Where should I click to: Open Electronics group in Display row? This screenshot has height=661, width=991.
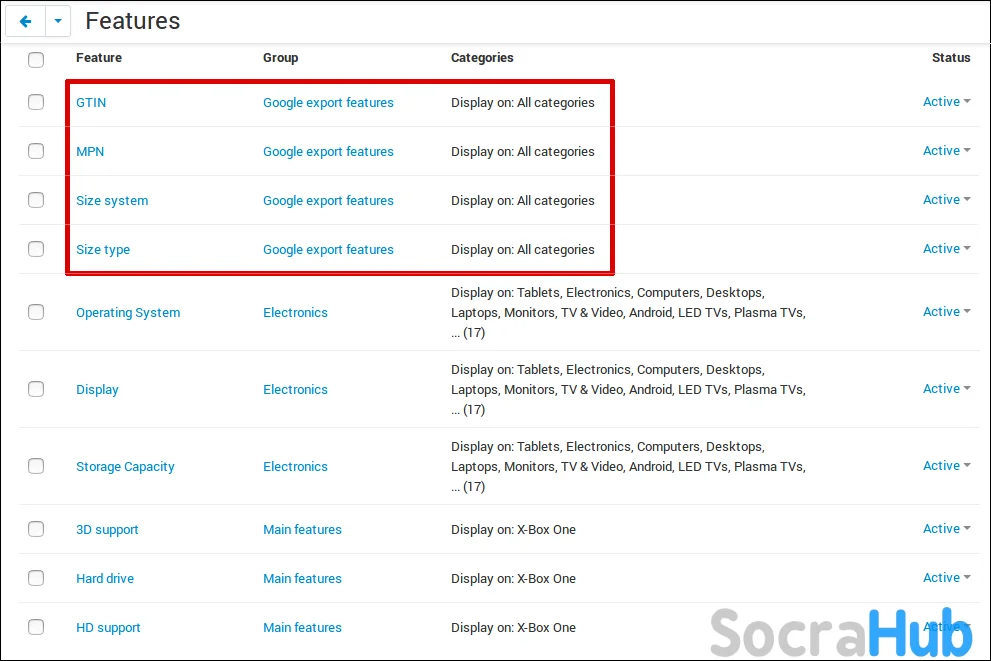(x=295, y=389)
